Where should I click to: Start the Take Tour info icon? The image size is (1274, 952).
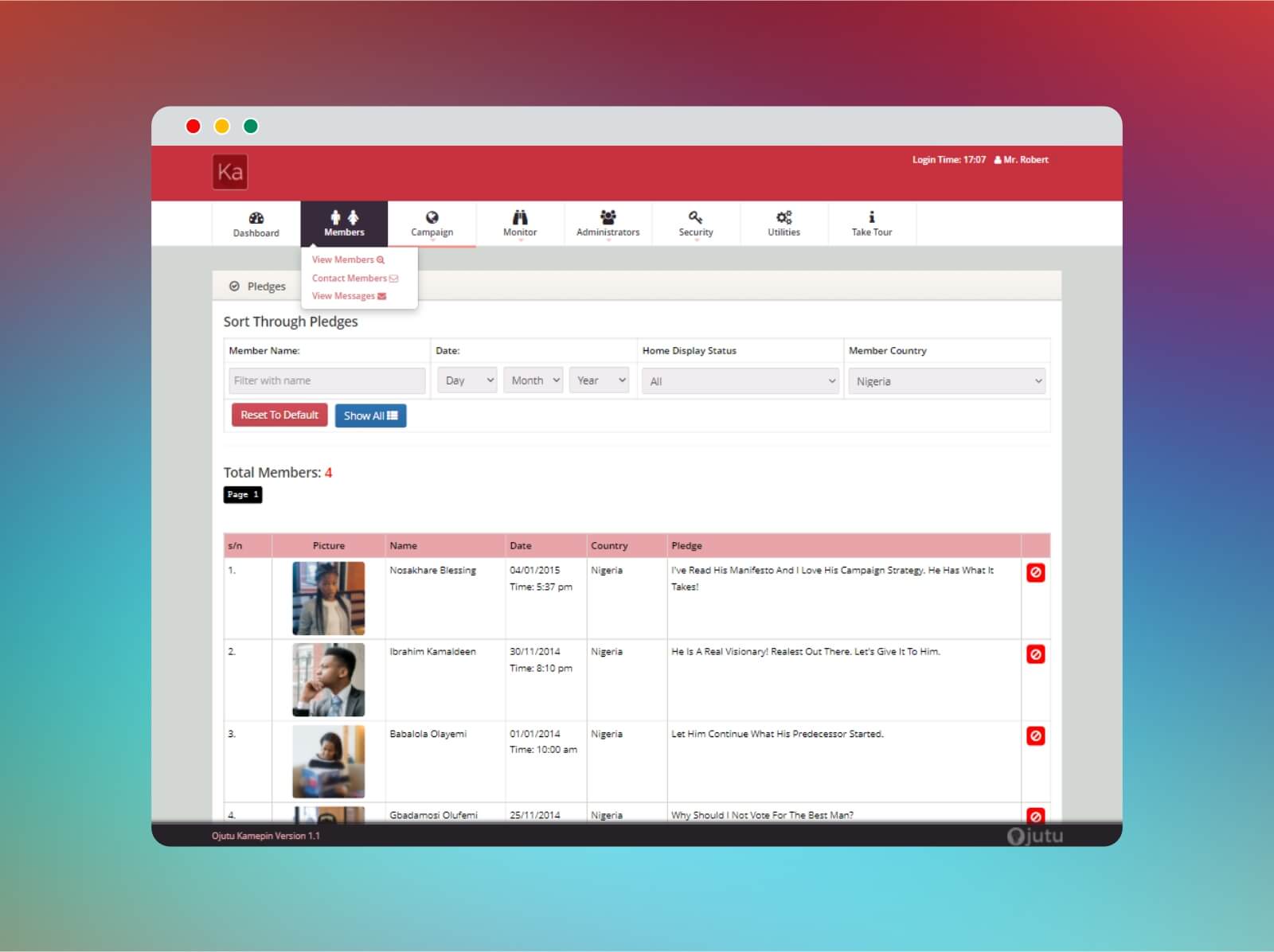[x=872, y=217]
